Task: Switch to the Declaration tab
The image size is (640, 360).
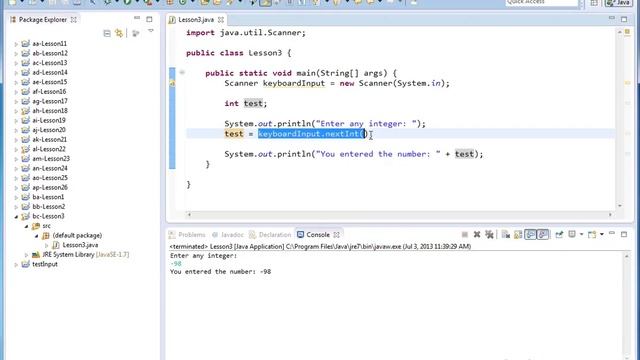Action: [270, 235]
